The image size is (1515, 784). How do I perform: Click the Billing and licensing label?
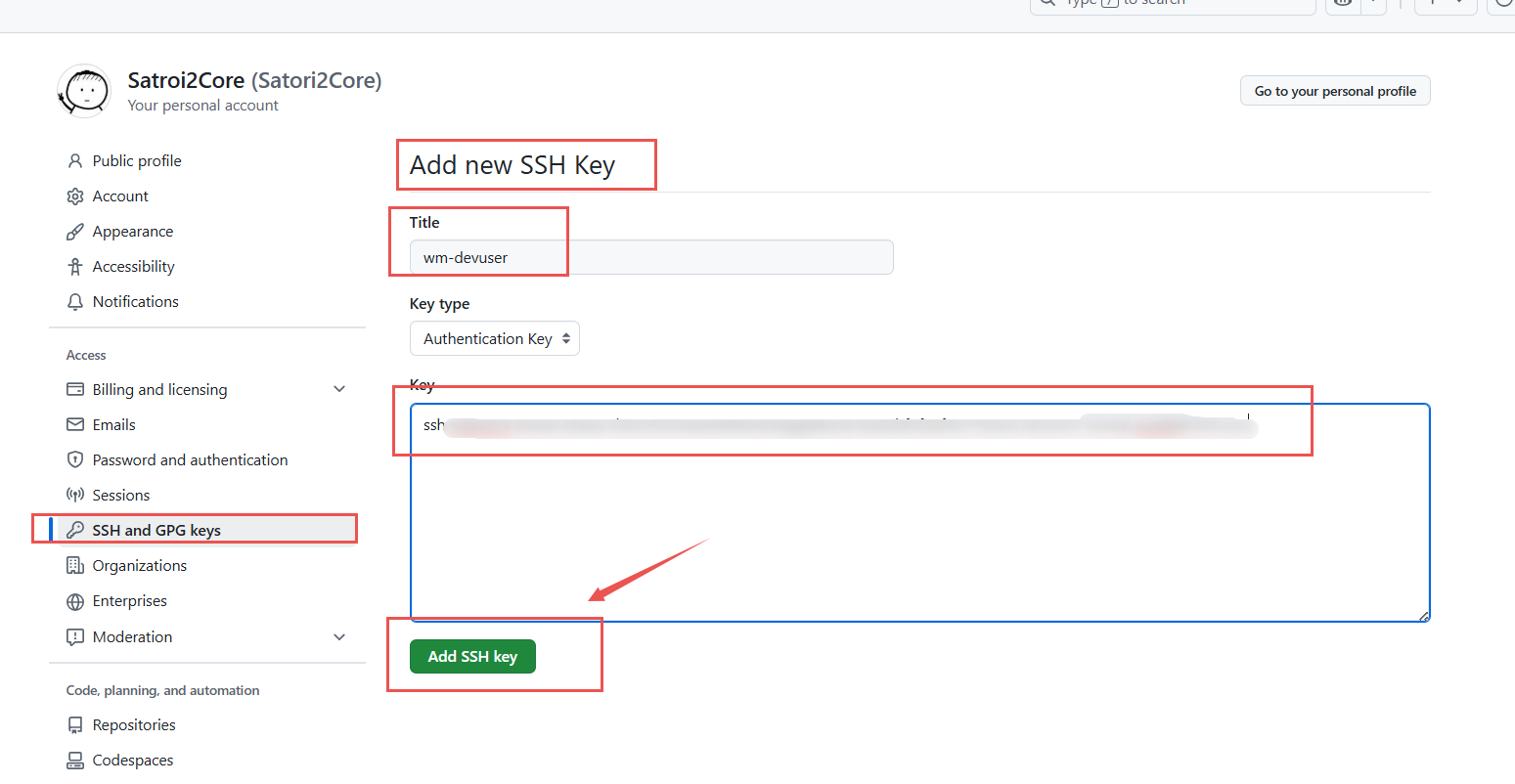click(x=159, y=389)
